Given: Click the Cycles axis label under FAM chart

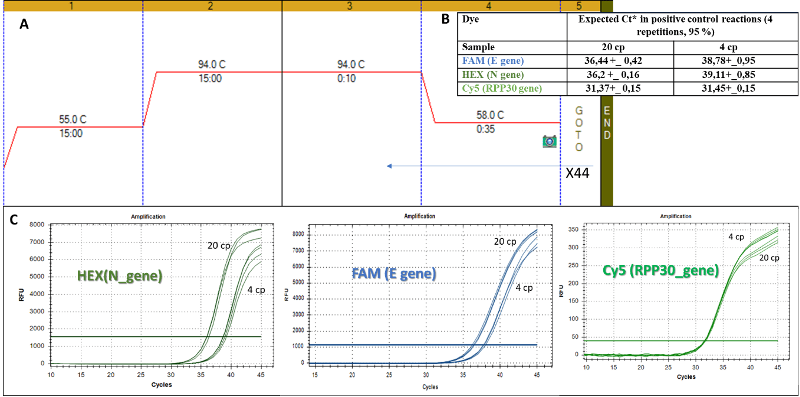Looking at the screenshot, I should pos(431,387).
